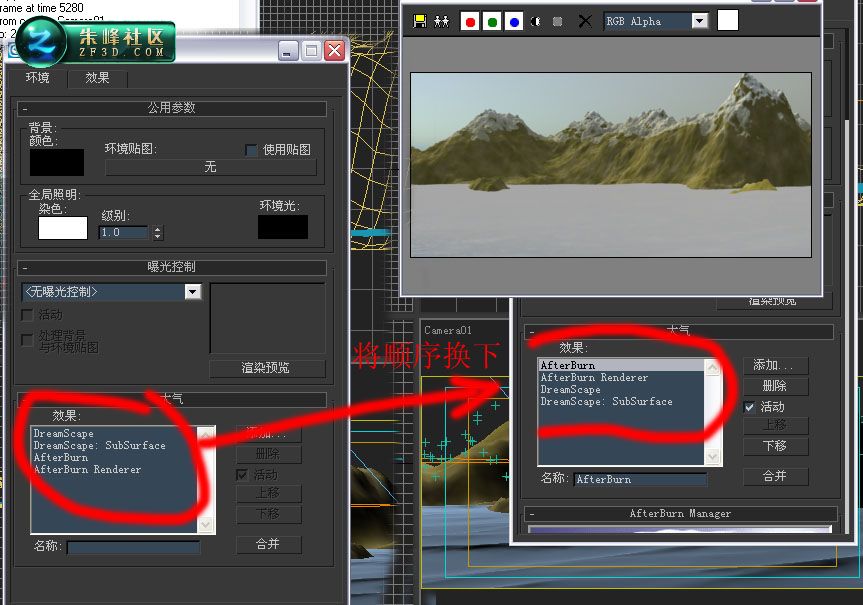Open the black 环境光 ambient swatch
863x605 pixels.
point(283,227)
